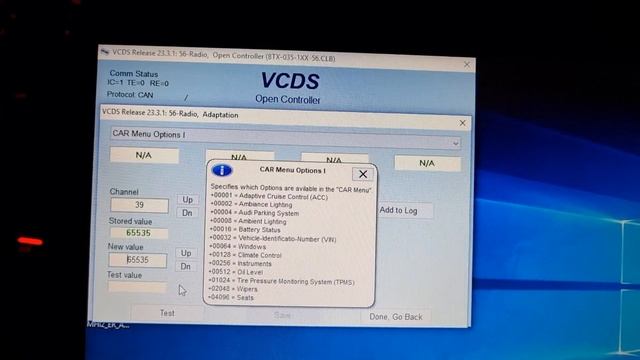Click New value Up button
This screenshot has width=640, height=360.
pyautogui.click(x=186, y=253)
